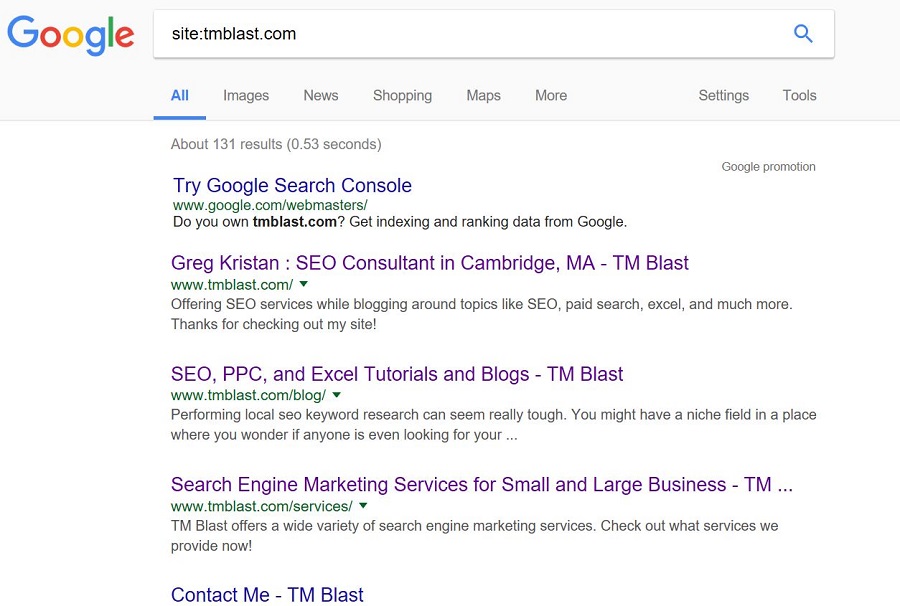Select the All results tab
This screenshot has height=606, width=900.
(x=180, y=96)
